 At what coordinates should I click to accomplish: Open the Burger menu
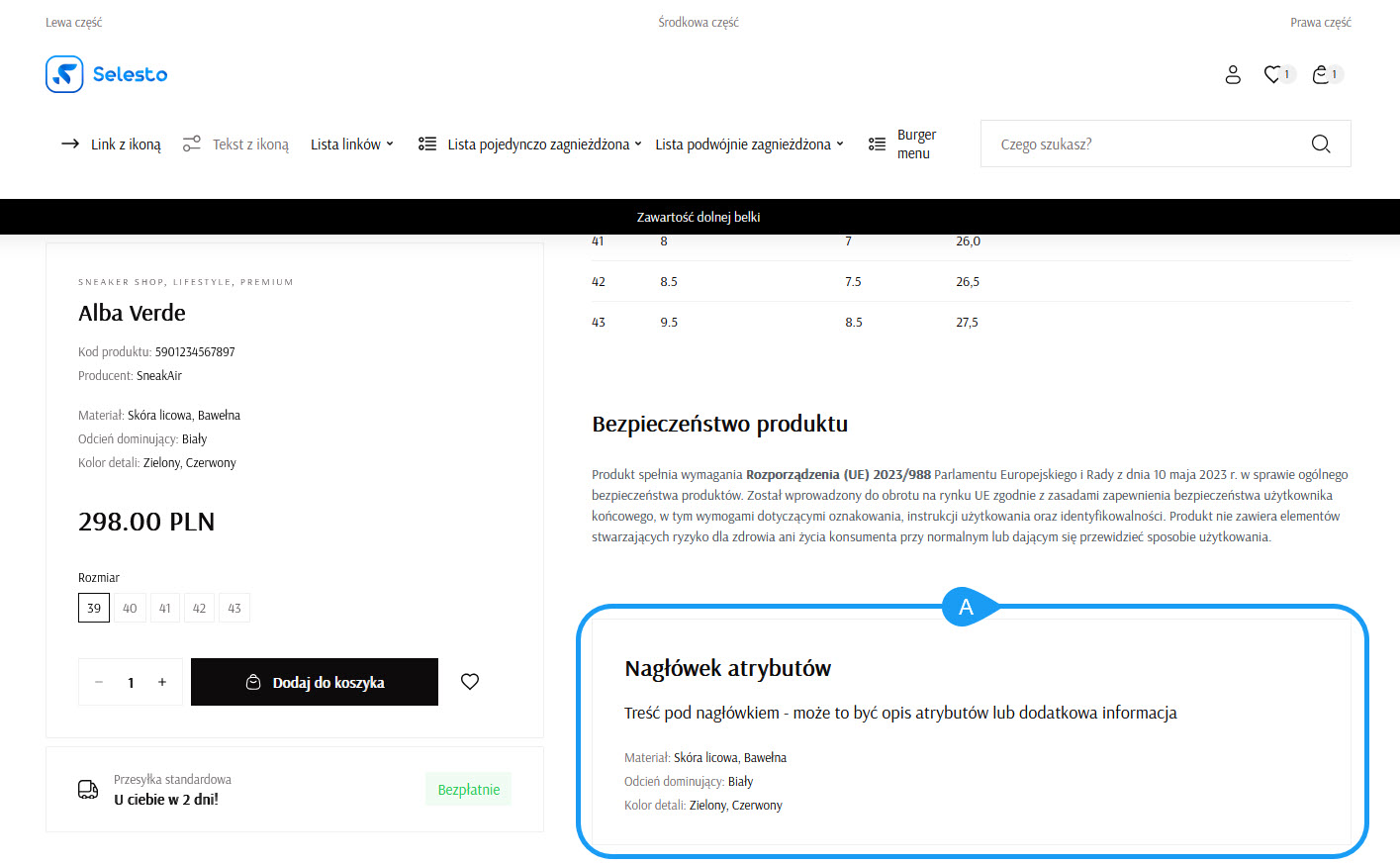point(915,144)
